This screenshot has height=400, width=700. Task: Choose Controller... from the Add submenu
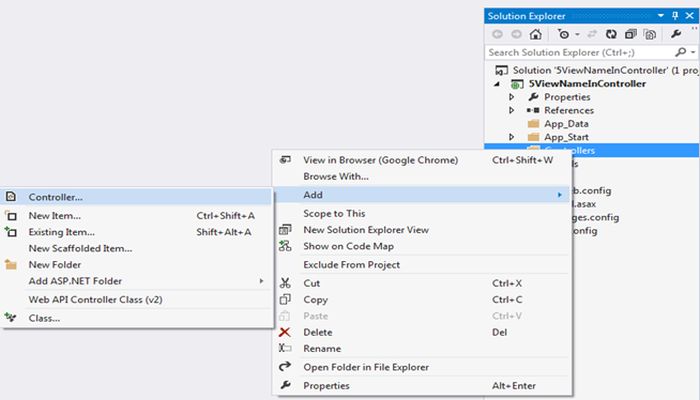pos(56,197)
